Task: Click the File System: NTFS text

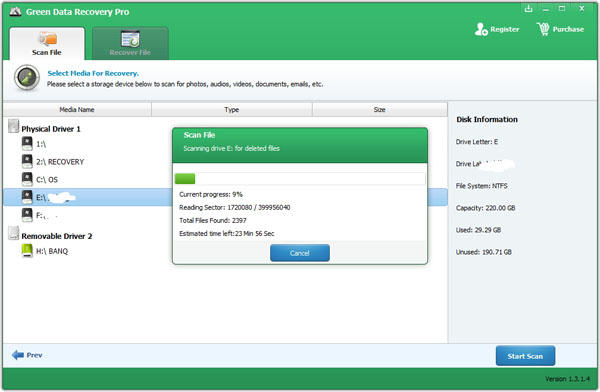Action: 481,186
